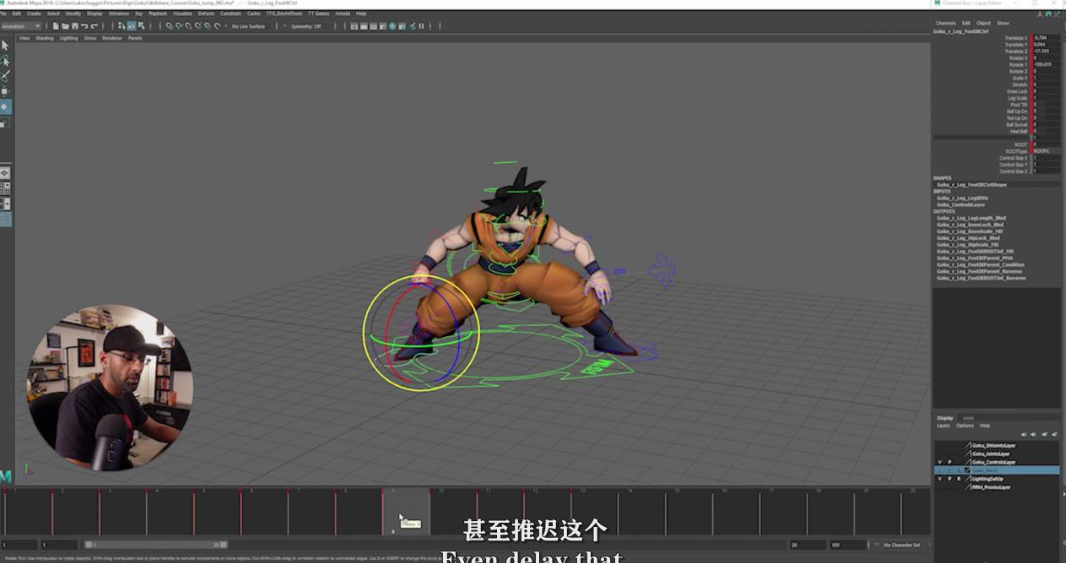
Task: Click the Translate X value field
Action: 1046,38
